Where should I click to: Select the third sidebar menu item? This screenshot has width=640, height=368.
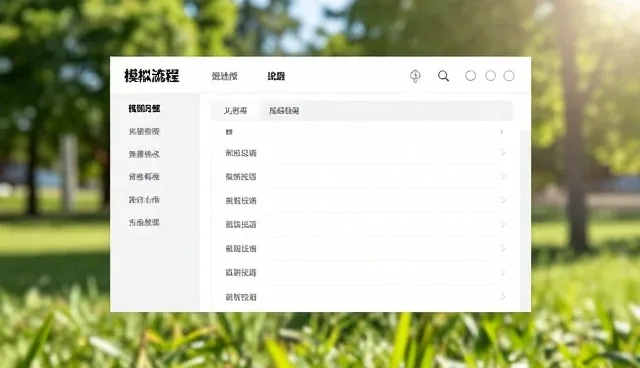144,154
